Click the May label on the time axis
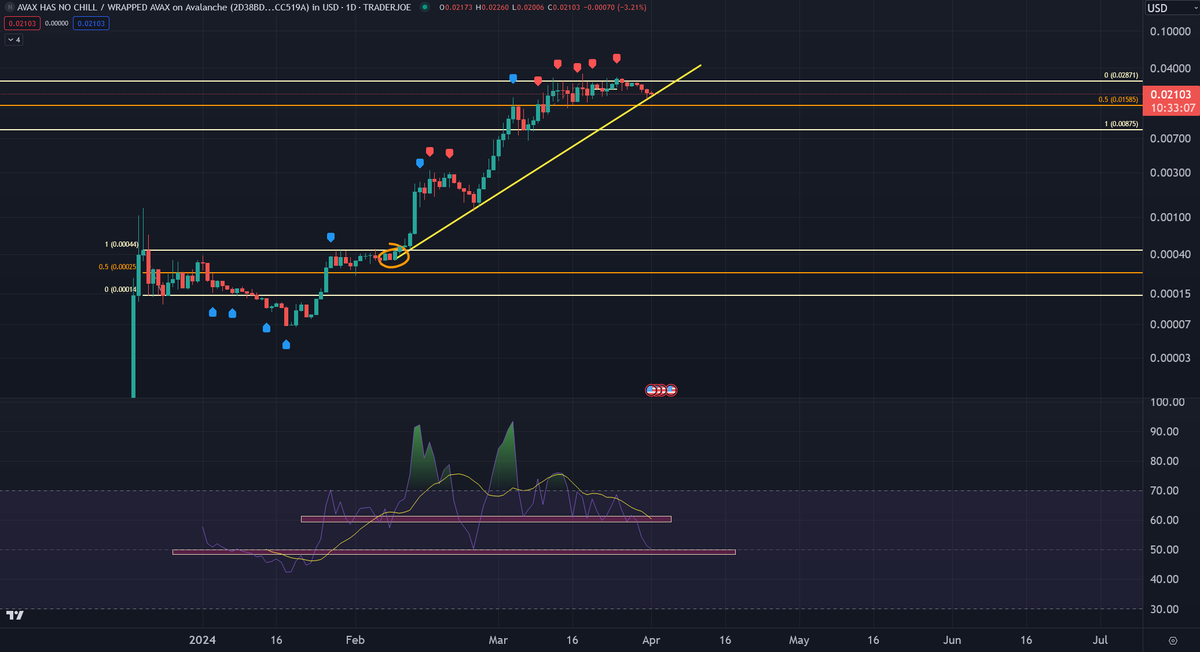This screenshot has width=1200, height=652. pyautogui.click(x=798, y=638)
